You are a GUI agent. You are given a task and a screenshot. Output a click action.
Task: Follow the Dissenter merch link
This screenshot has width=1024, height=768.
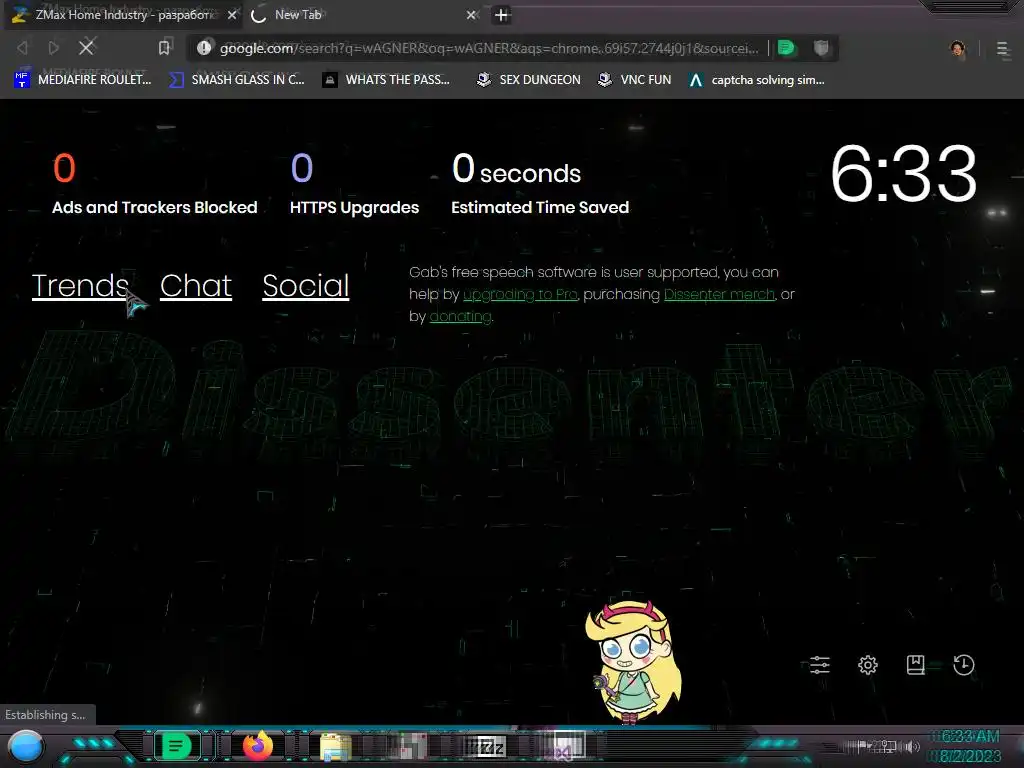point(719,295)
